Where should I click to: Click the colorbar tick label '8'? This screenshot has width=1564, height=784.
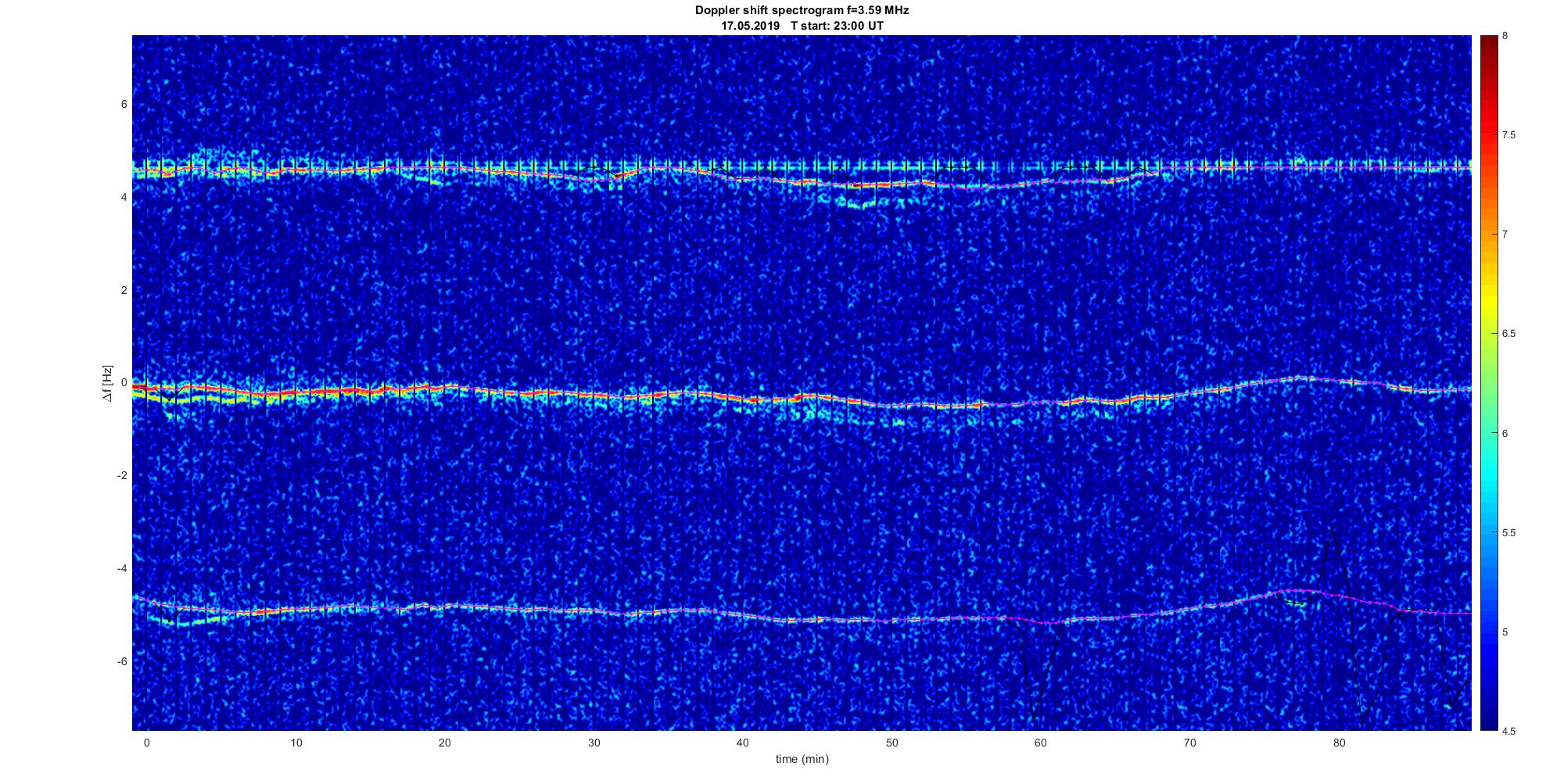click(x=1505, y=37)
